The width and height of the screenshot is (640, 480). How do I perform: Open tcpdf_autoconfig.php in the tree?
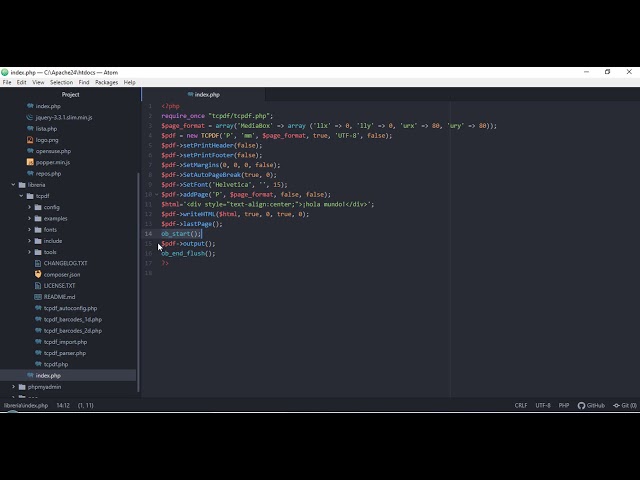tap(70, 308)
